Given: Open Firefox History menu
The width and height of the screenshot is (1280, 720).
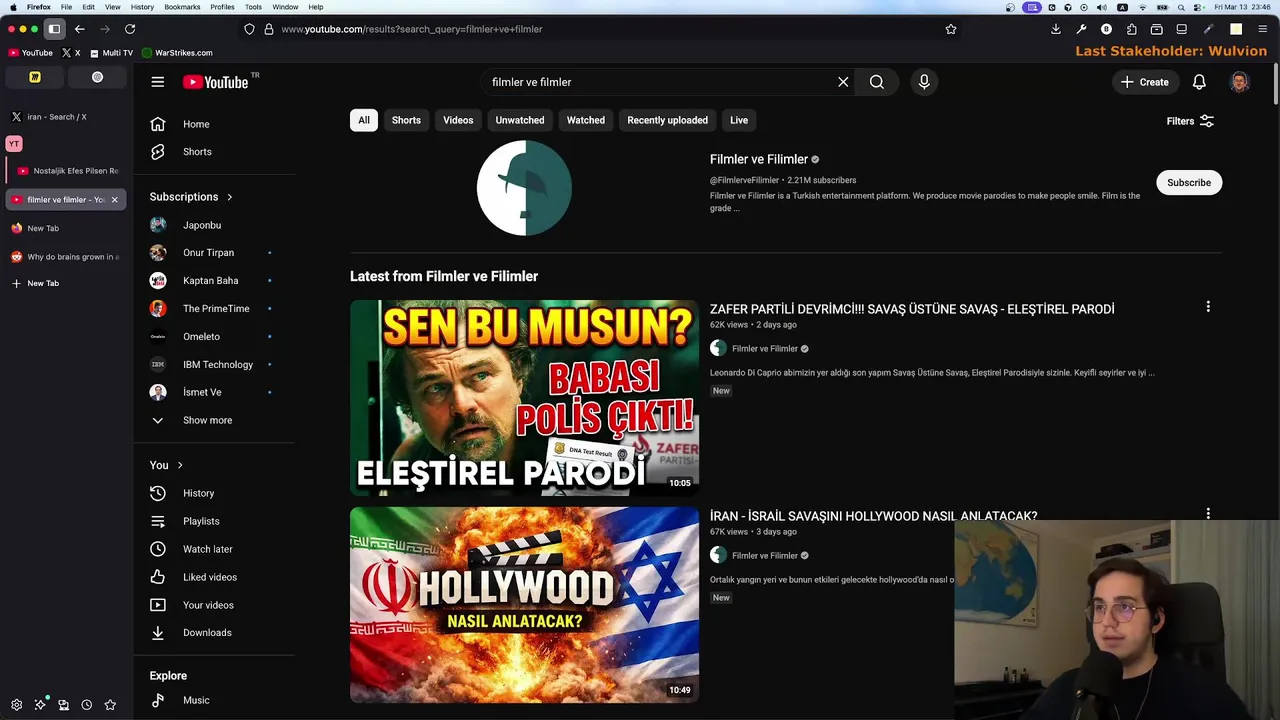Looking at the screenshot, I should coord(142,7).
